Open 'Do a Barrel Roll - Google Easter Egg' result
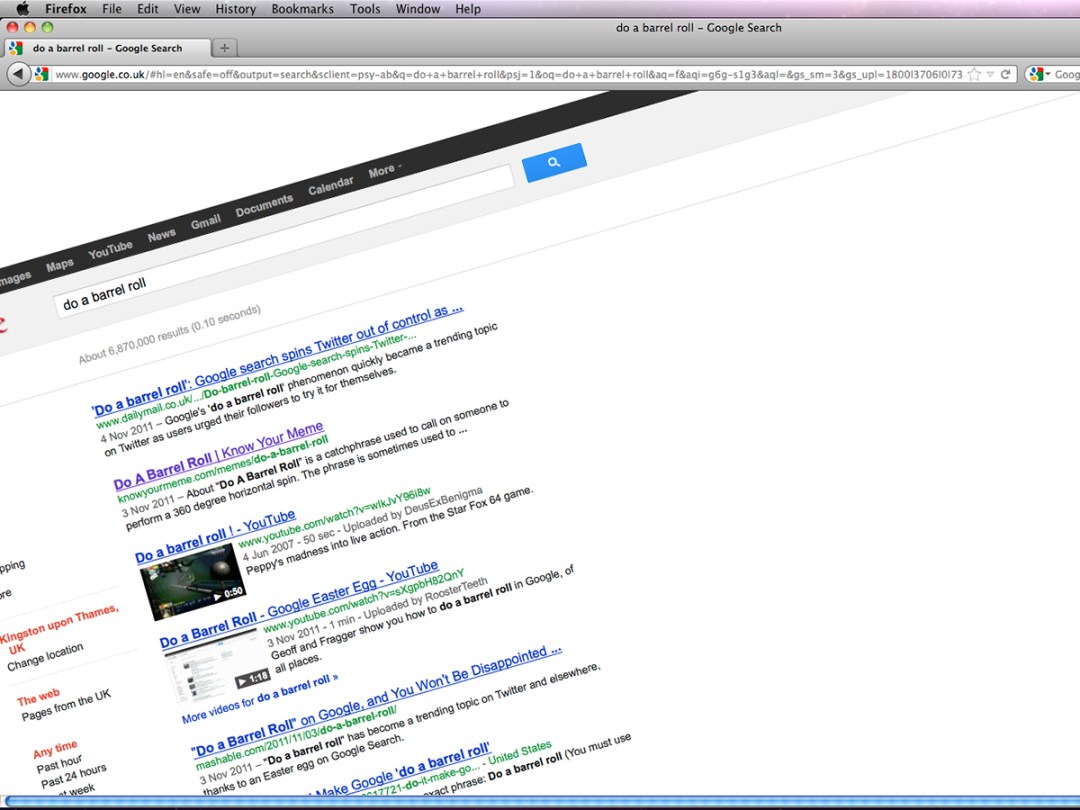1080x810 pixels. point(299,605)
